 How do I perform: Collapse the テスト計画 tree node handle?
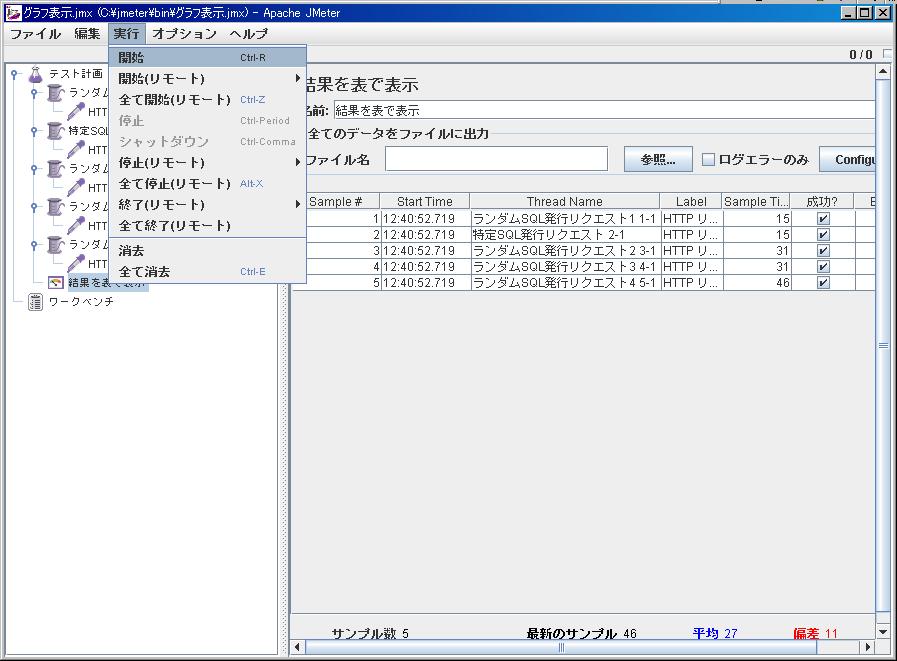pos(14,74)
